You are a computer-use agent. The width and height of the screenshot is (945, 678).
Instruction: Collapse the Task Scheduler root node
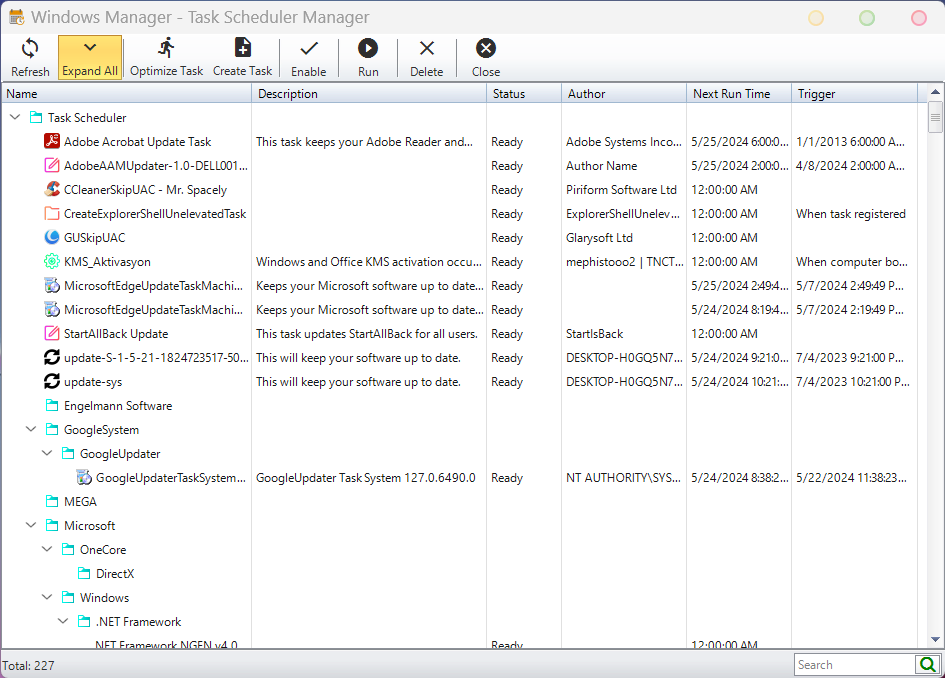(x=15, y=117)
